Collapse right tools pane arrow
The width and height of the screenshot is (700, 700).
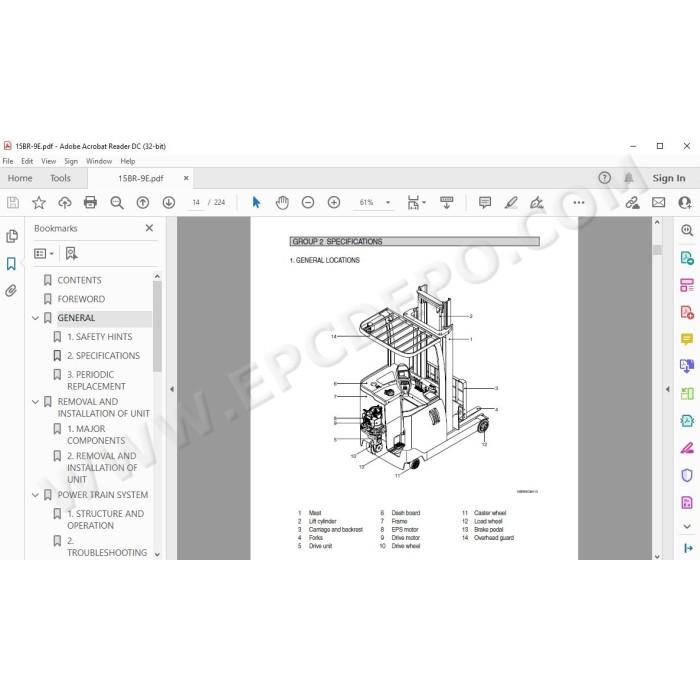tap(668, 389)
